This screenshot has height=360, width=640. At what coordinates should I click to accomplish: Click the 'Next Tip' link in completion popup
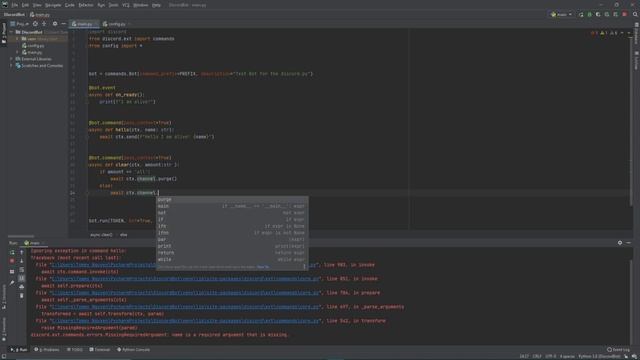pos(263,267)
